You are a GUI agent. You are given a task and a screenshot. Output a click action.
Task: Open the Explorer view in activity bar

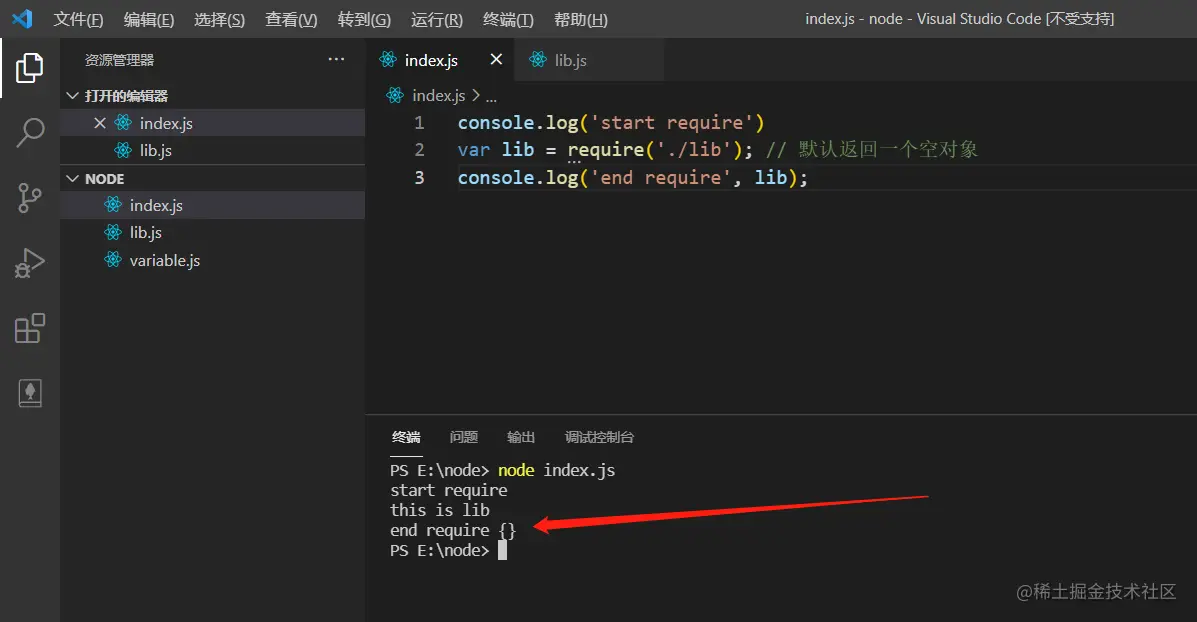(x=30, y=68)
